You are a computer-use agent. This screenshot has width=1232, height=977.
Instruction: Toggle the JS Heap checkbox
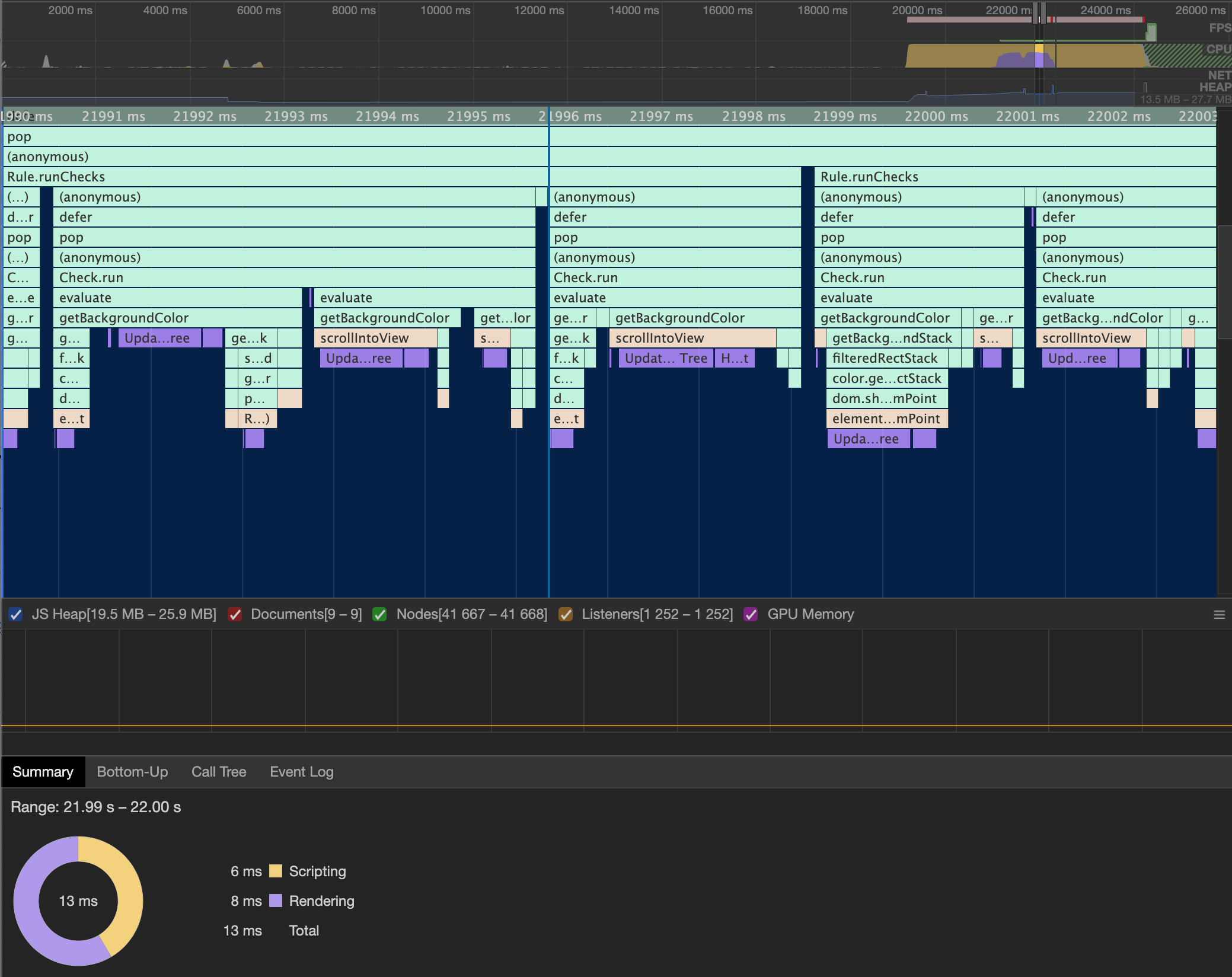pos(16,614)
